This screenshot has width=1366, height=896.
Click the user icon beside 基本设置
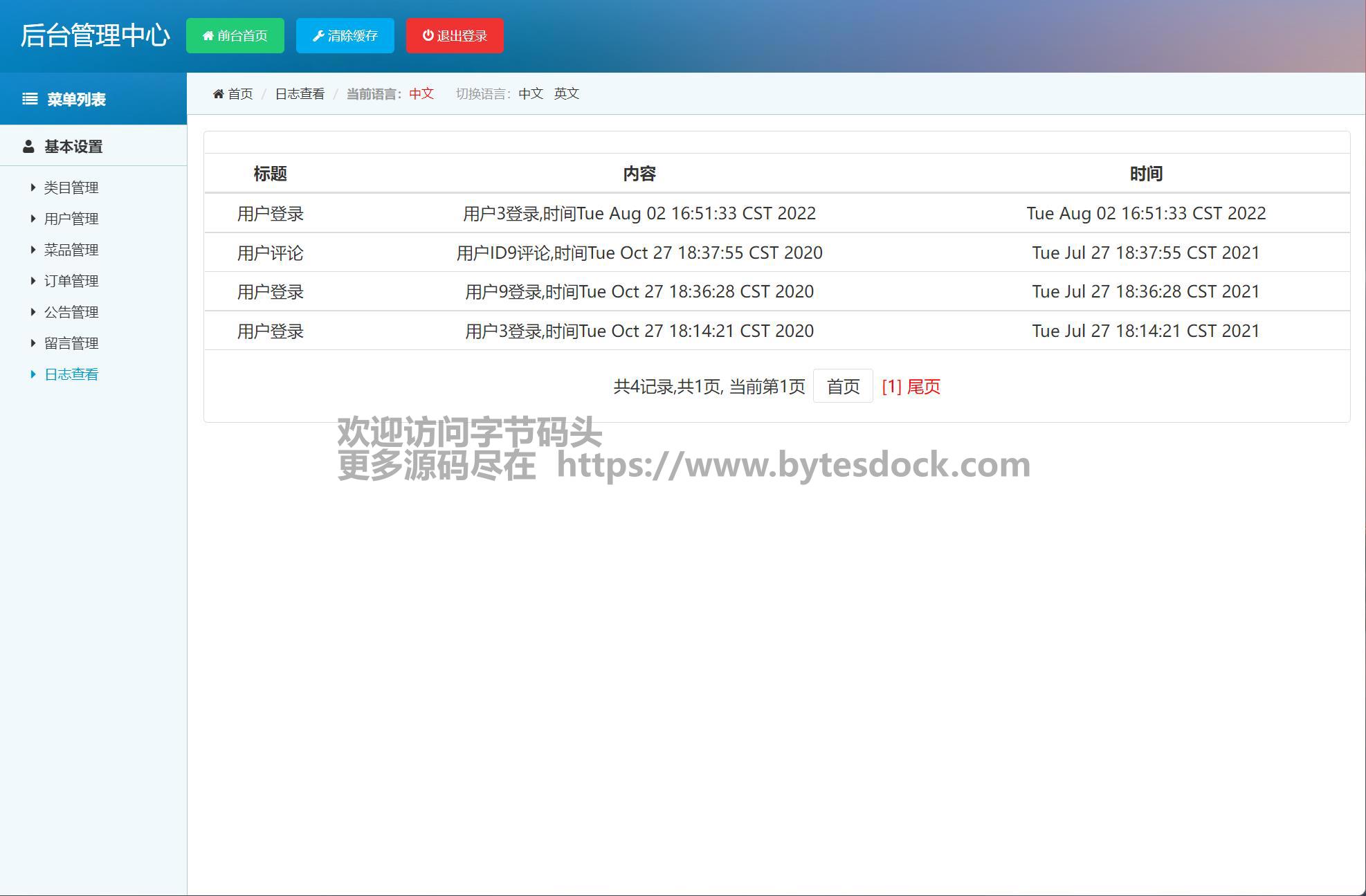[x=28, y=147]
